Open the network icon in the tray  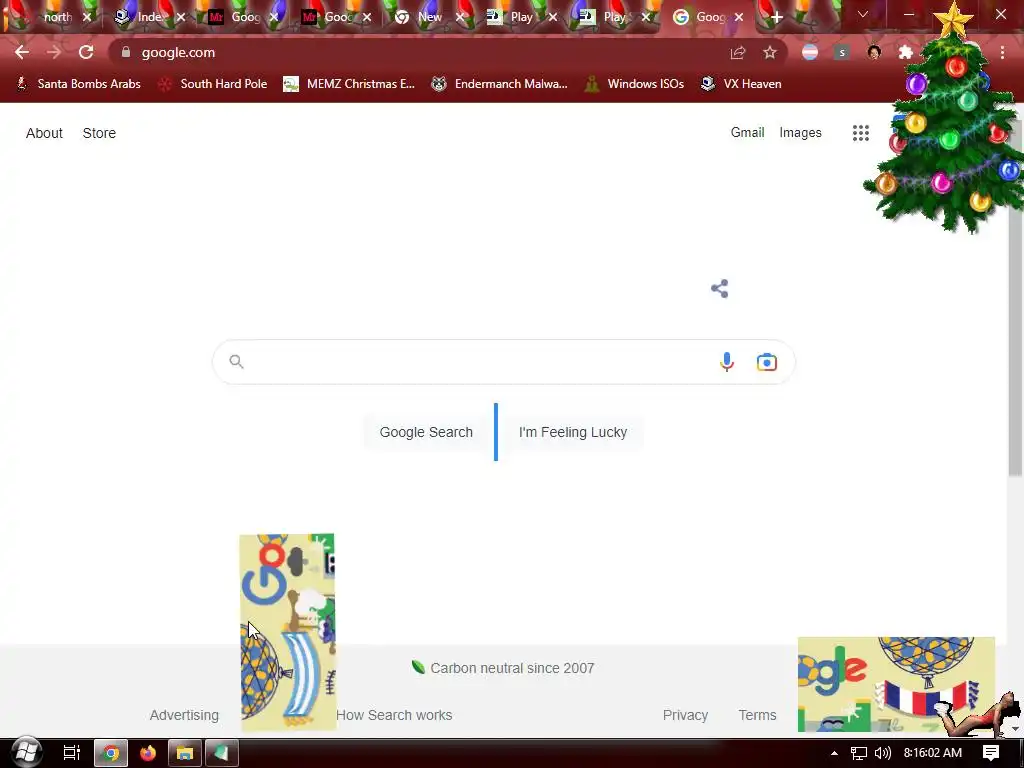(x=859, y=753)
